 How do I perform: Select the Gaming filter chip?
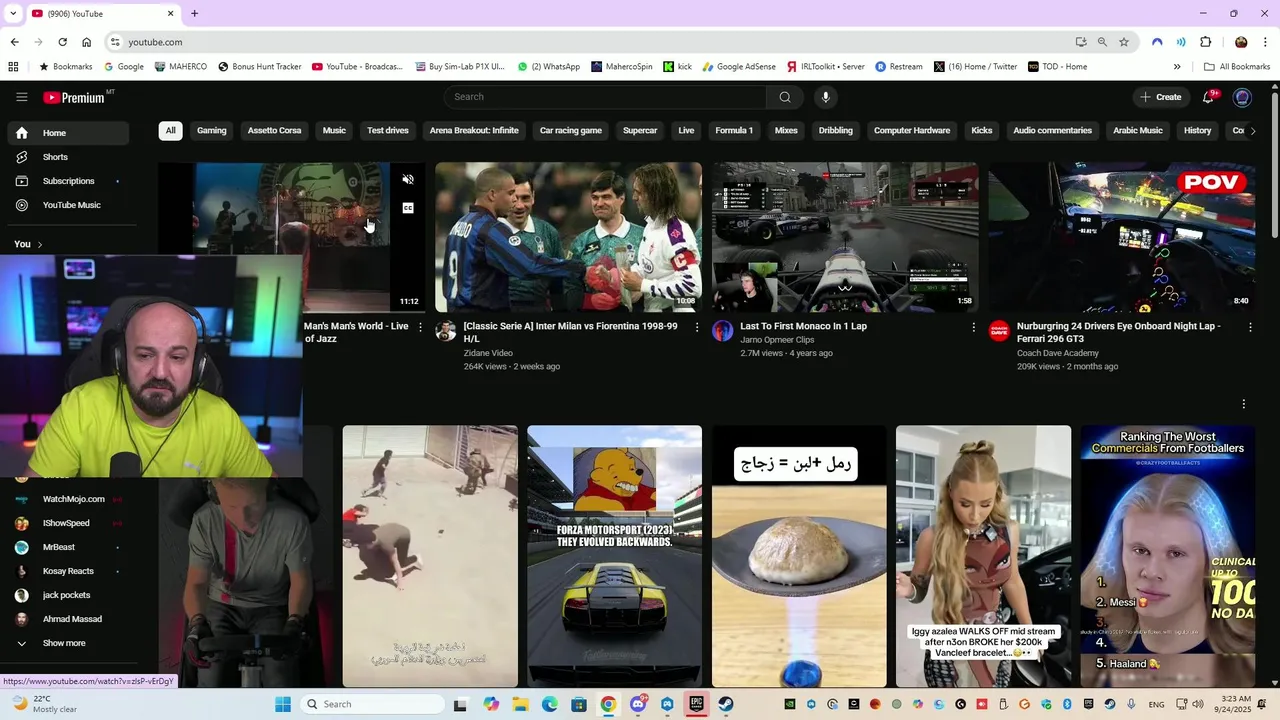click(x=212, y=131)
